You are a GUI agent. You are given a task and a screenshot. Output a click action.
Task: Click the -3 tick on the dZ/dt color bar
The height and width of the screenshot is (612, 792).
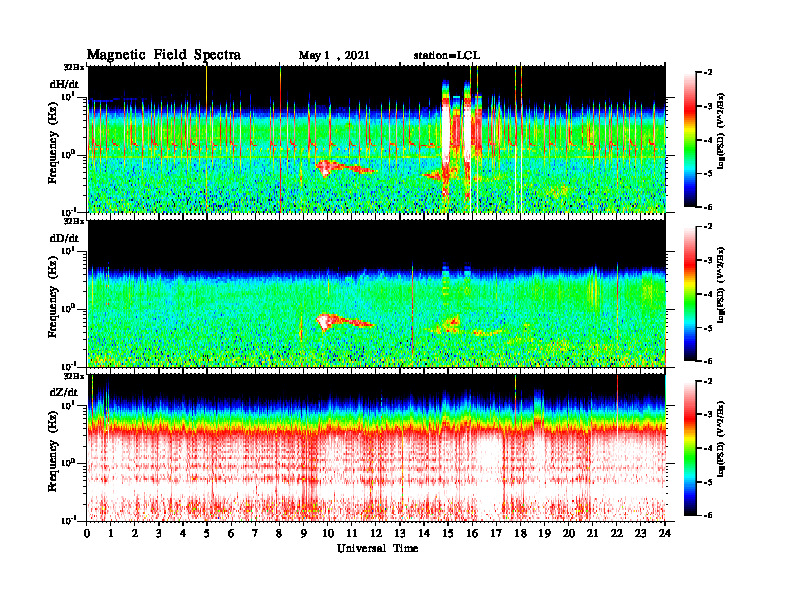click(708, 414)
